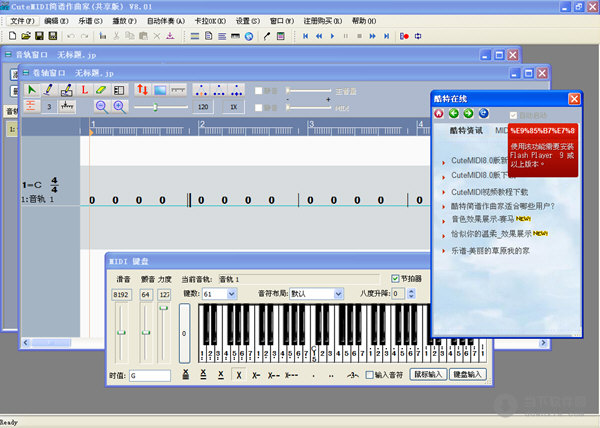Select the triplet -3- symbol
The height and width of the screenshot is (428, 600).
pos(352,376)
